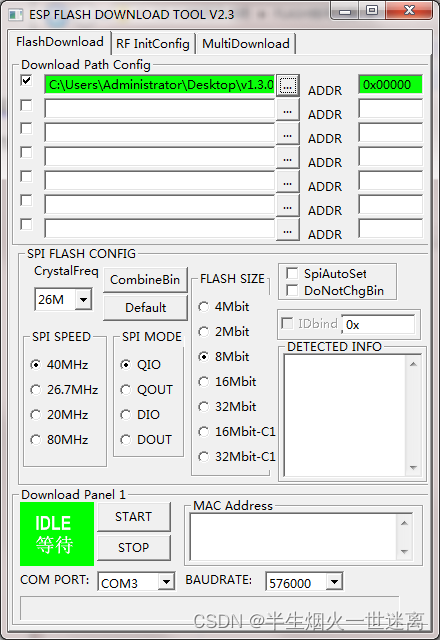Click DETECTED INFO scrollbar down arrow

tap(413, 467)
